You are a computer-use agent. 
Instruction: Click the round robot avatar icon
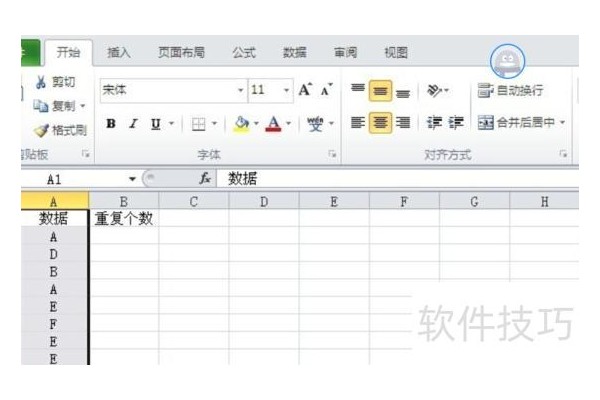507,62
